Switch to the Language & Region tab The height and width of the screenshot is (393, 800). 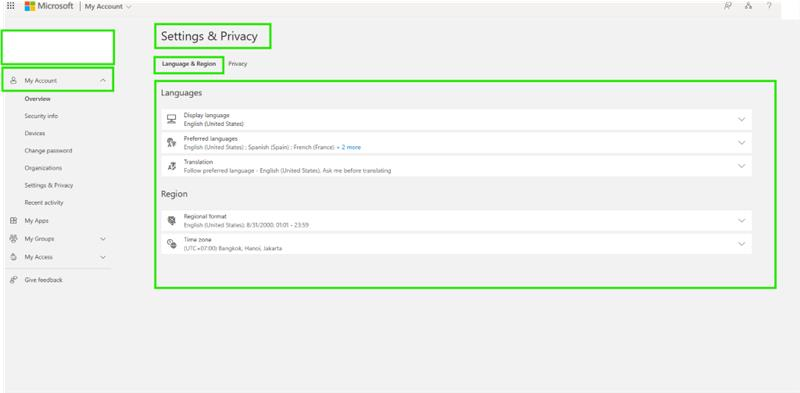click(x=189, y=64)
